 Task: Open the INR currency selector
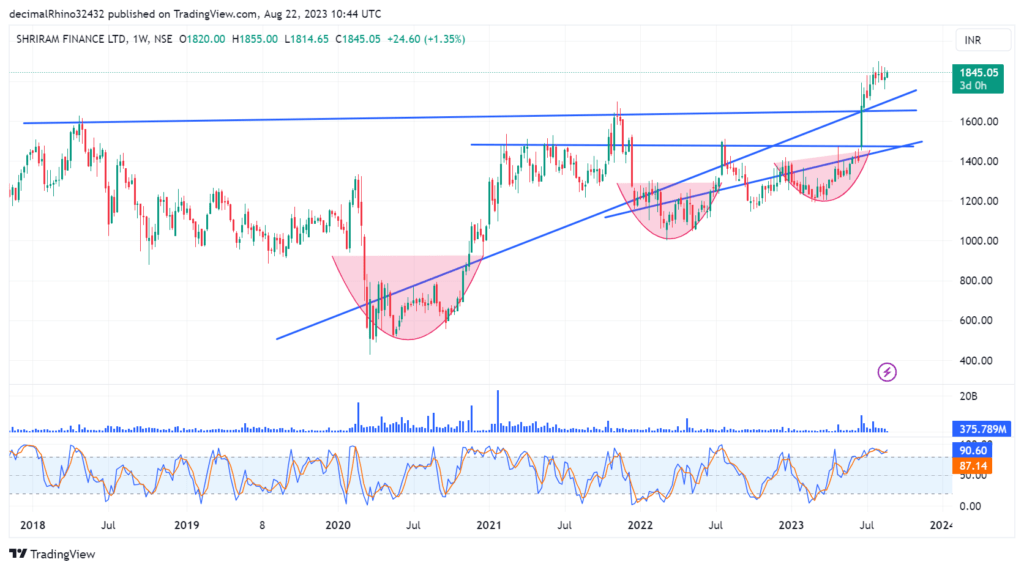pos(982,40)
